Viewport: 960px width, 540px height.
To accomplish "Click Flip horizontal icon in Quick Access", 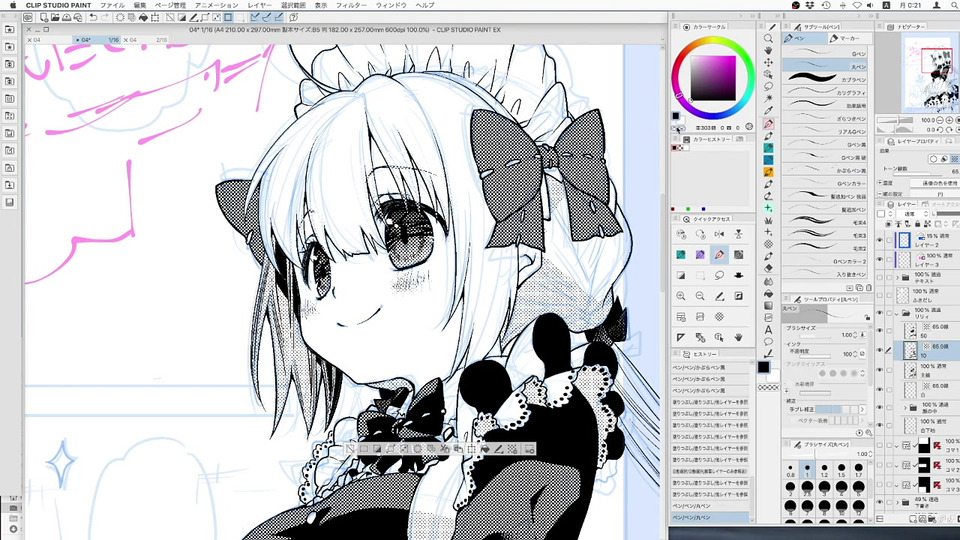I will (719, 234).
